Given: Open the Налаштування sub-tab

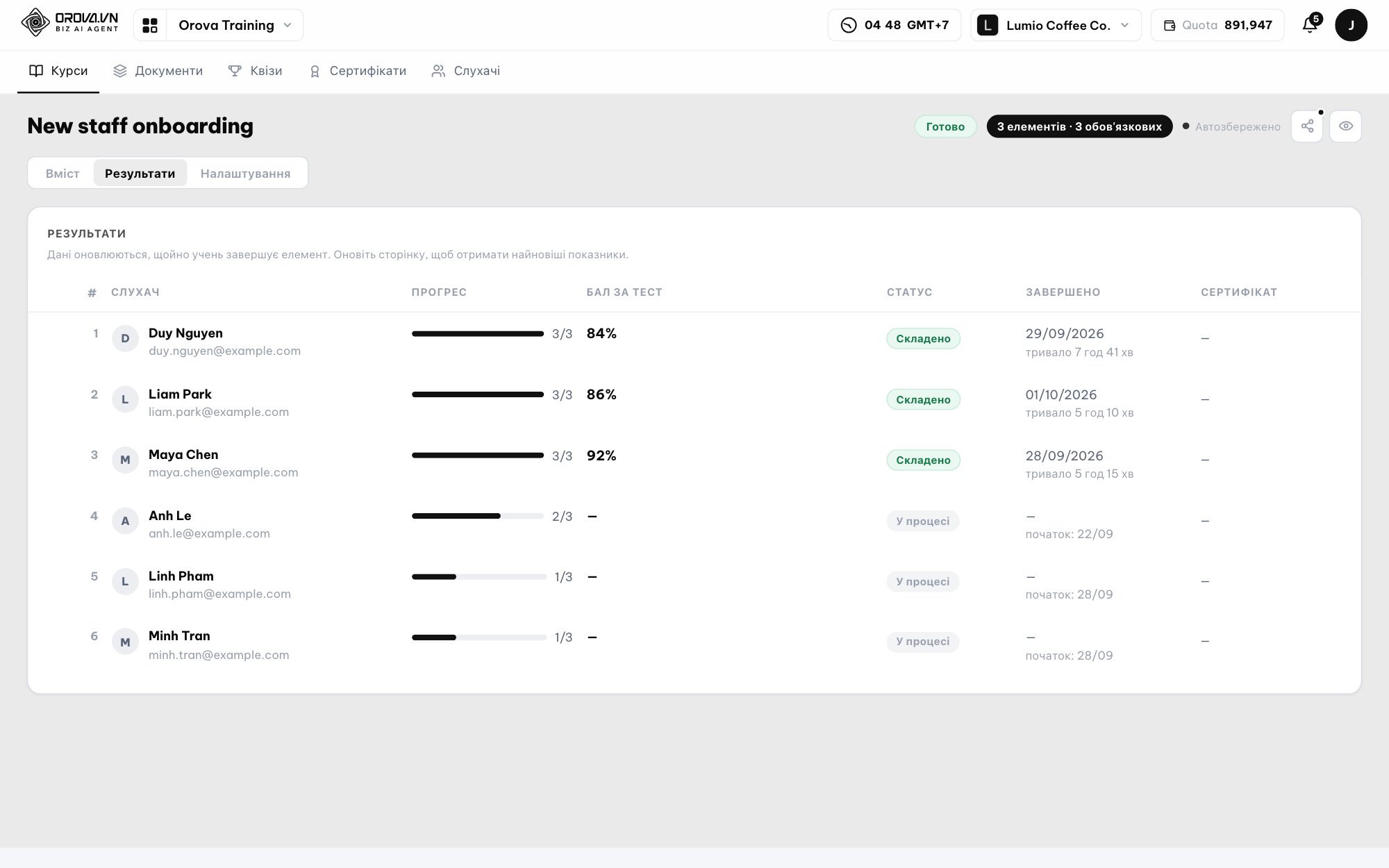Looking at the screenshot, I should [245, 173].
